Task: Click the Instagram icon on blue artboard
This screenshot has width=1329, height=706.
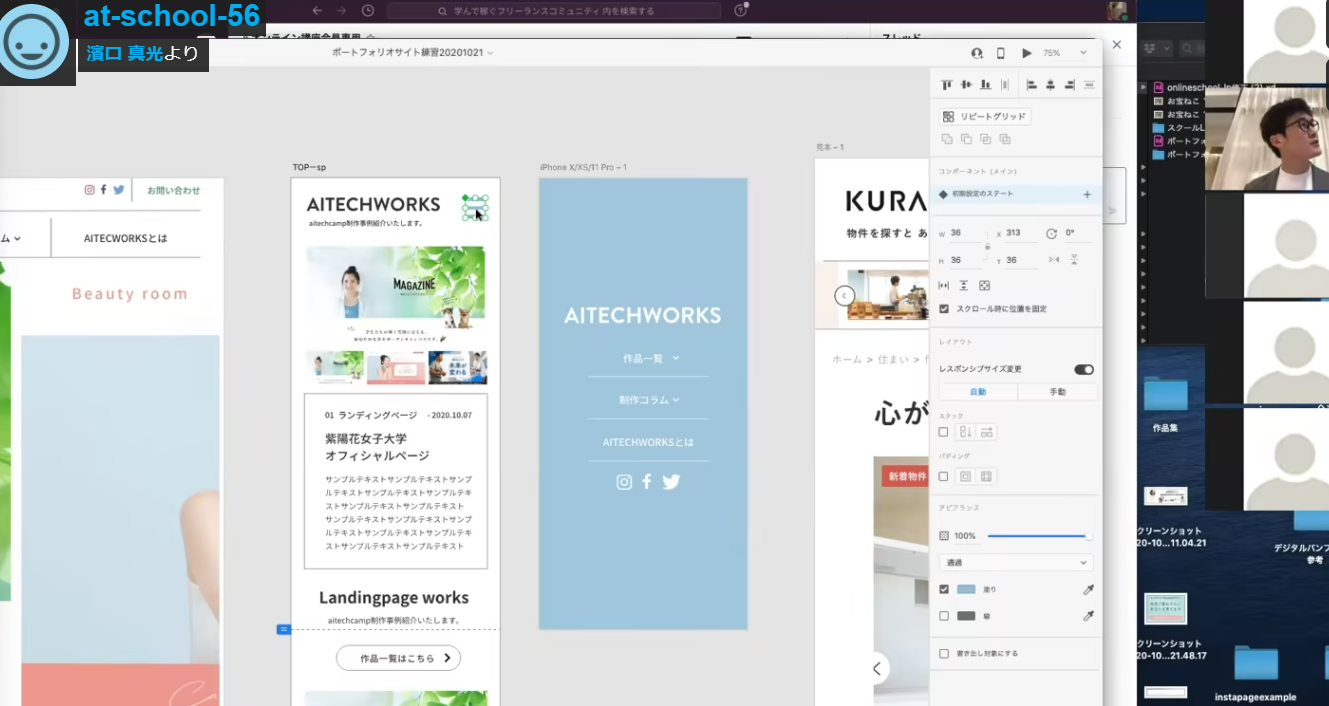Action: (624, 482)
